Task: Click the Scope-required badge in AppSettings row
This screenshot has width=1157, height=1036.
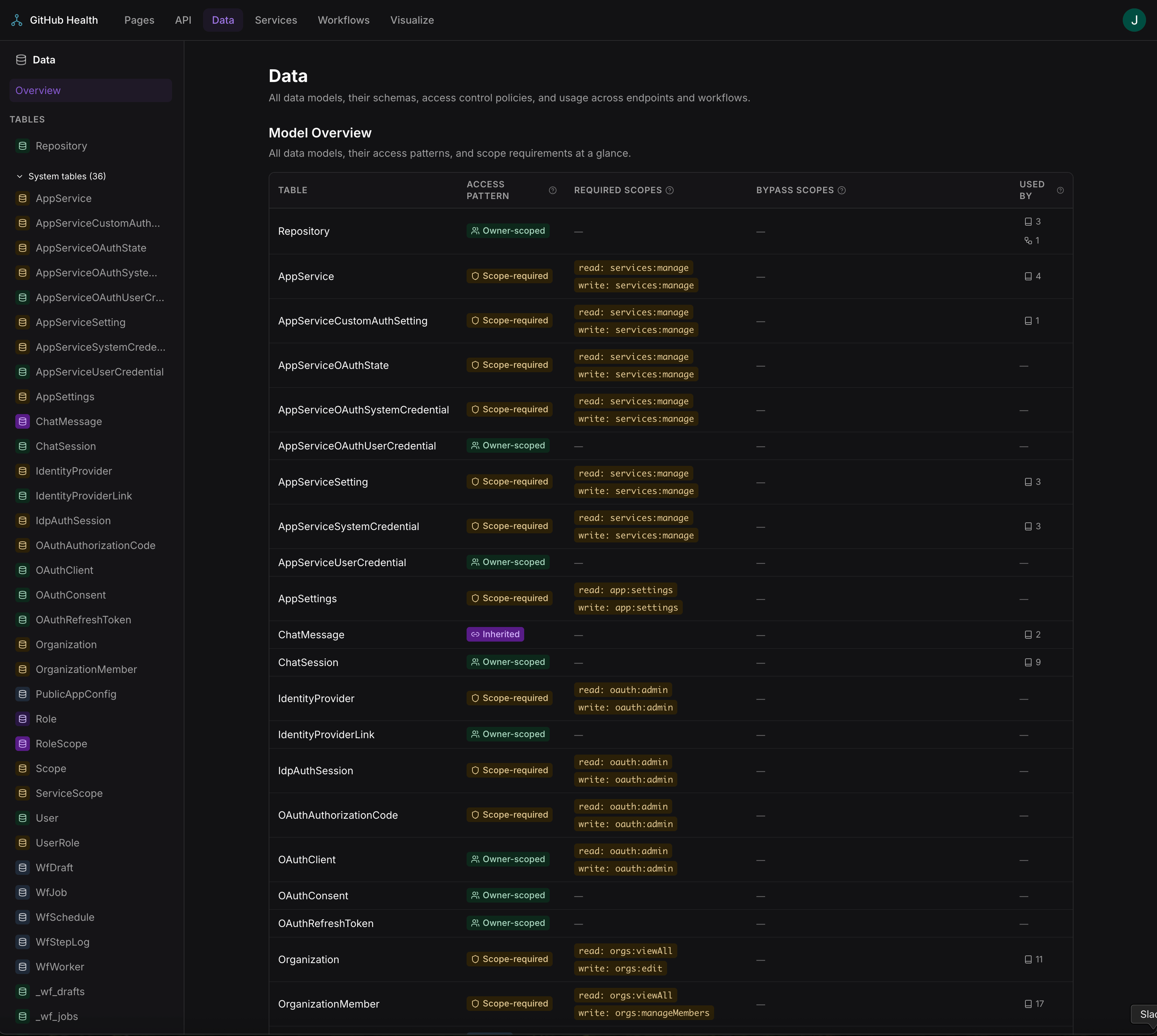Action: [509, 598]
